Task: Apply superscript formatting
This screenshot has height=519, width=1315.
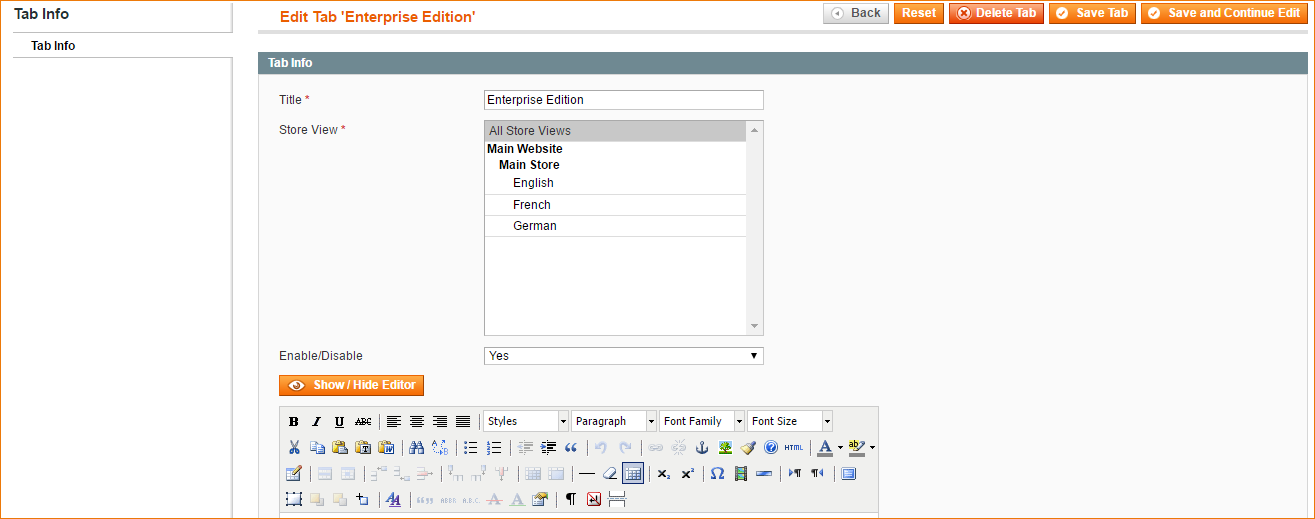Action: point(687,474)
